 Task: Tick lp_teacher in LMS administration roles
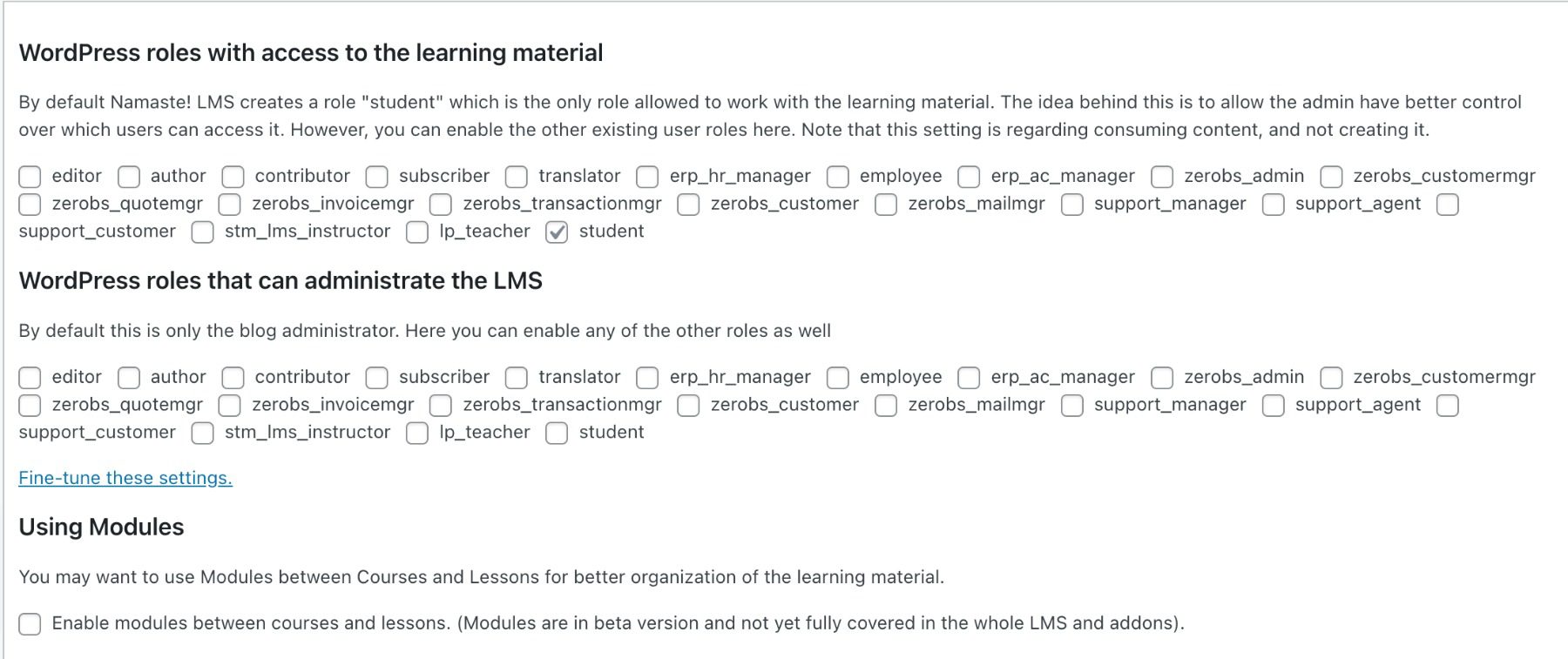417,434
